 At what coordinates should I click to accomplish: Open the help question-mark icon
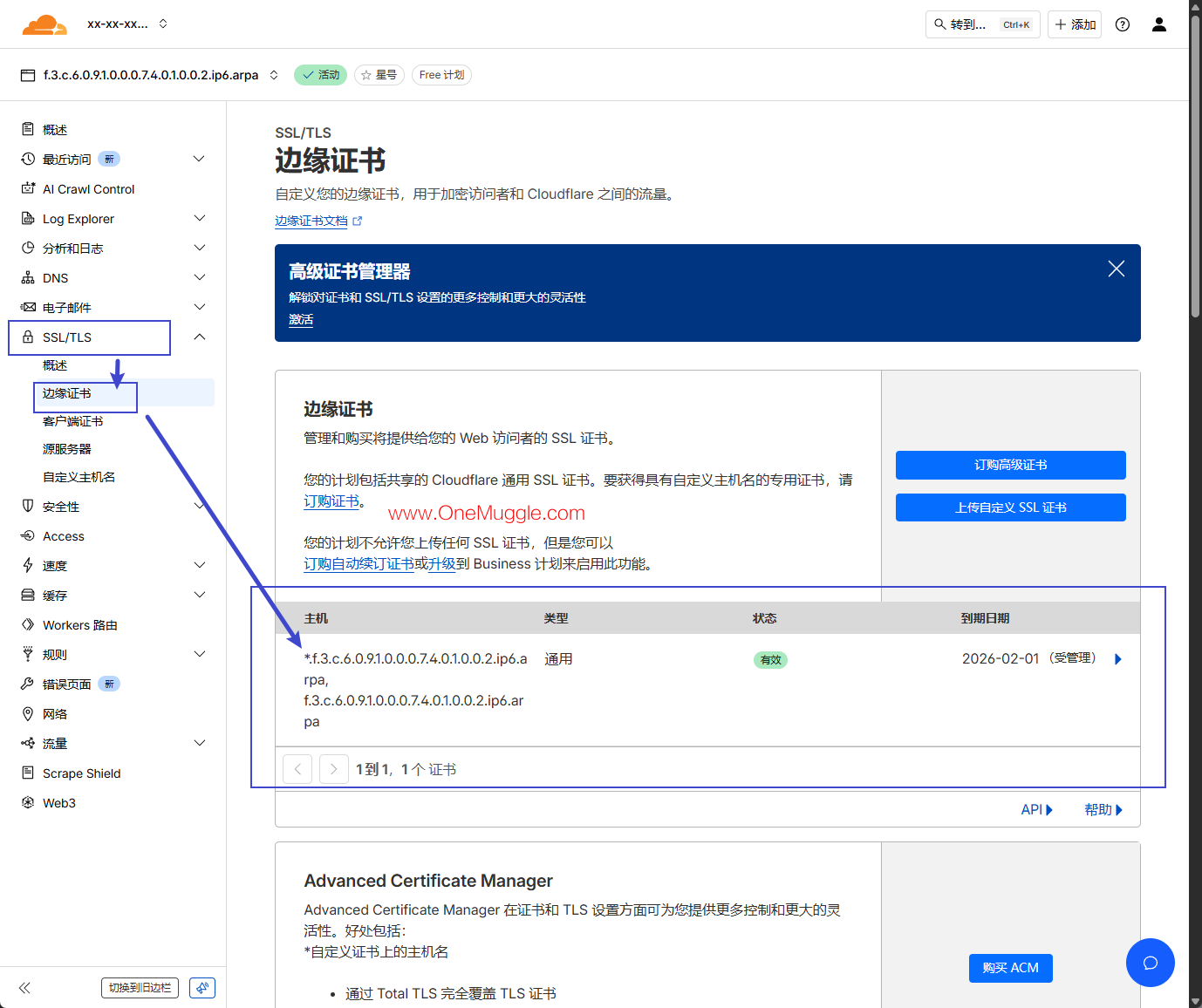click(x=1123, y=24)
